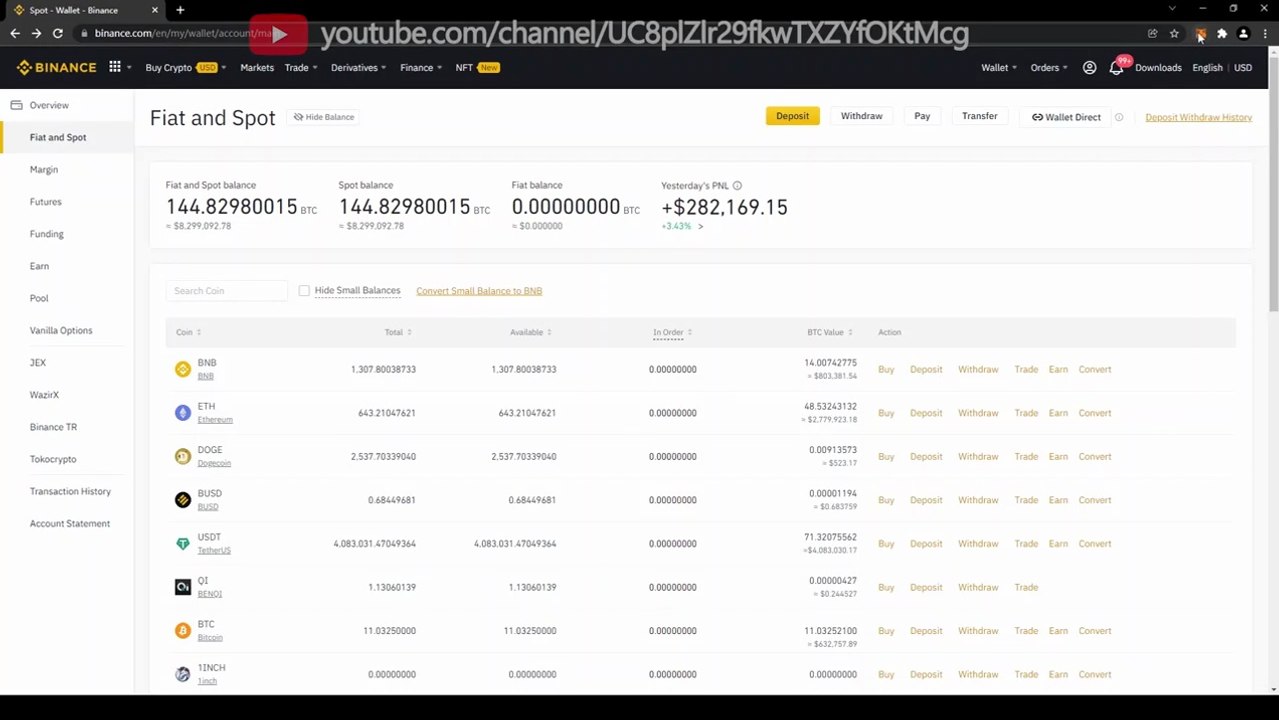The height and width of the screenshot is (720, 1279).
Task: Open a new browser tab
Action: [x=180, y=10]
